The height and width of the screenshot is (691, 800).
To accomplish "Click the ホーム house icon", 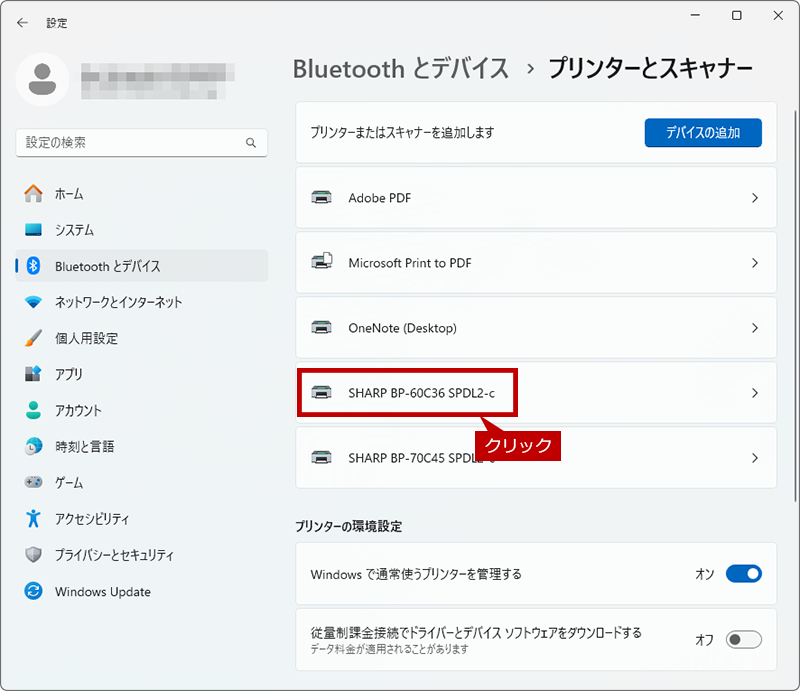I will 34,194.
